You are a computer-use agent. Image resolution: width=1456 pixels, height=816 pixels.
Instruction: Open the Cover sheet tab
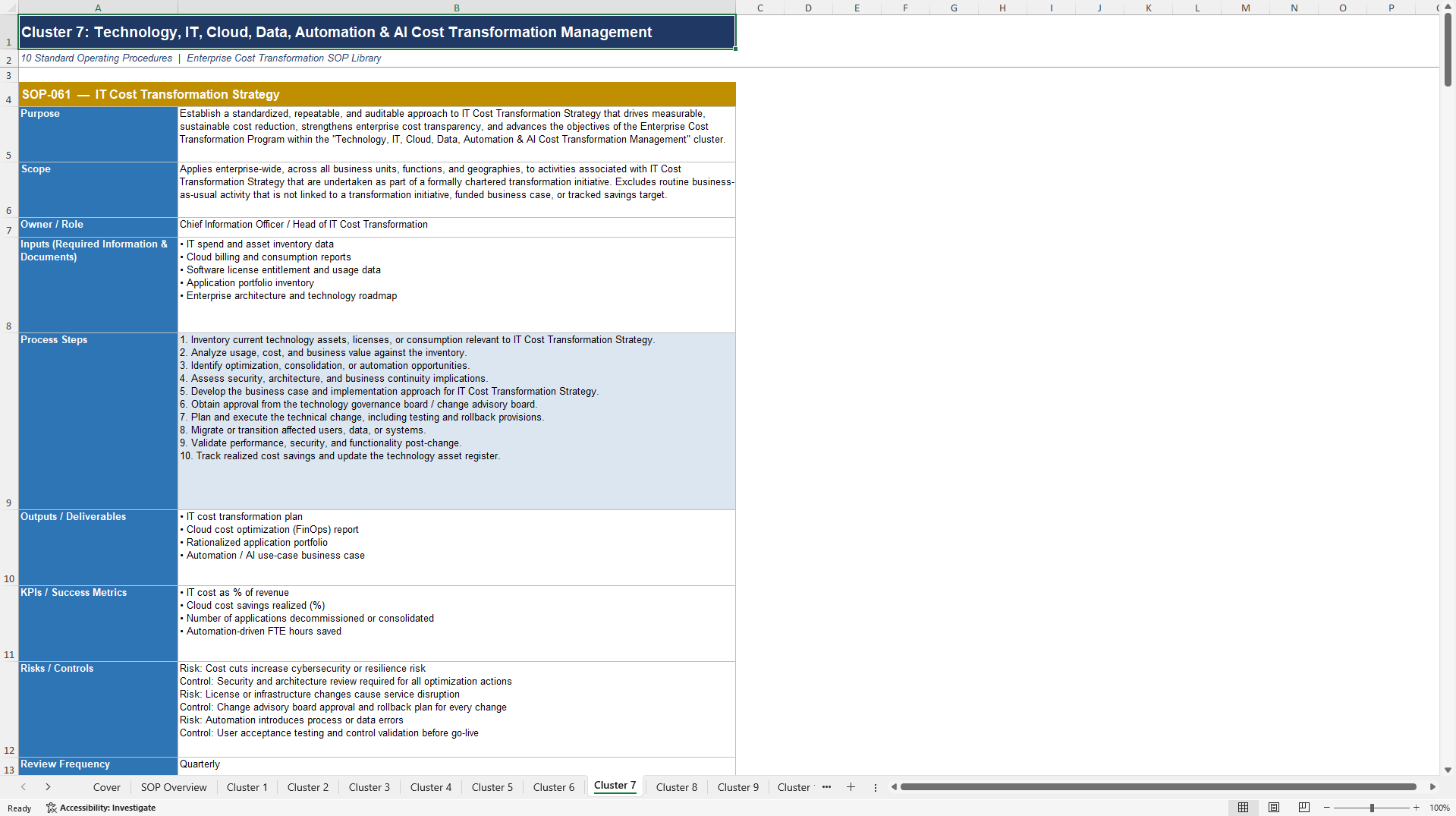click(106, 787)
